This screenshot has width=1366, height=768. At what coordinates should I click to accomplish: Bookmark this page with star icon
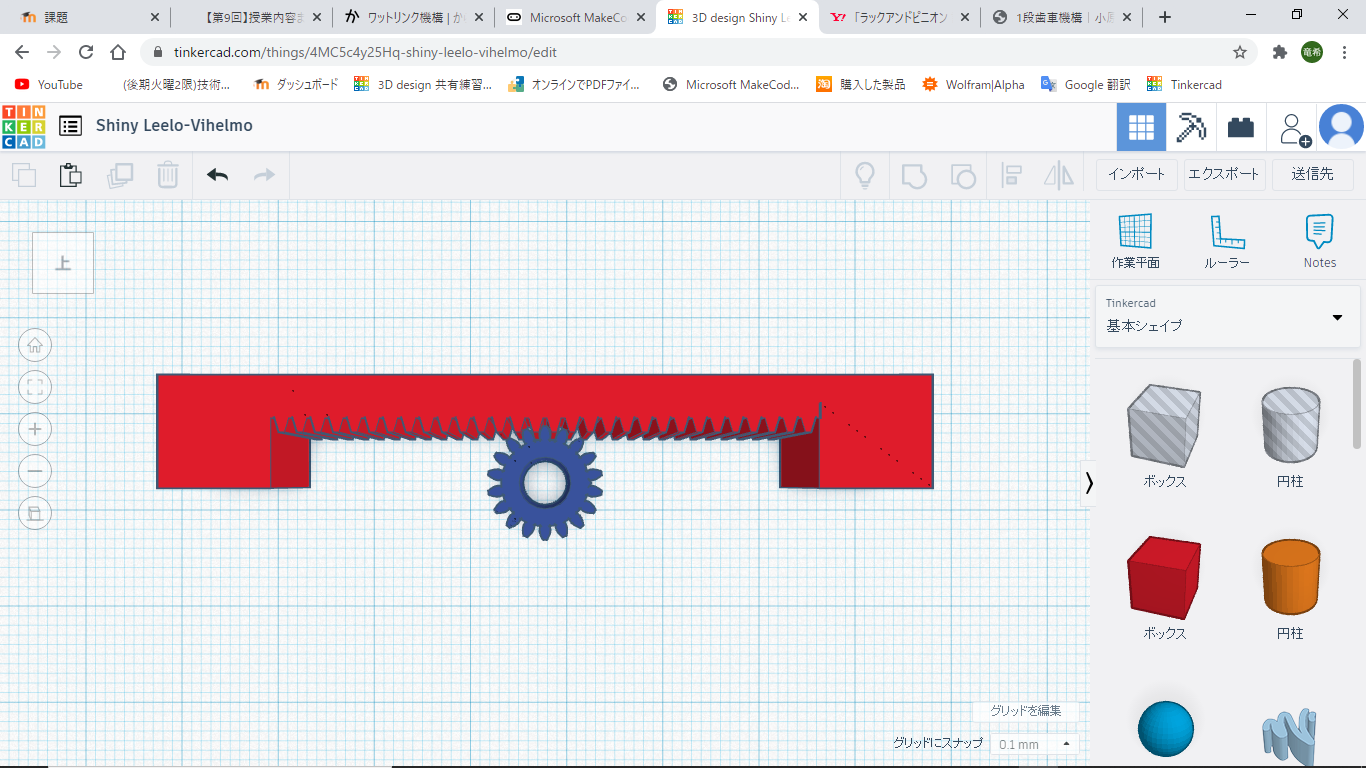(1240, 52)
